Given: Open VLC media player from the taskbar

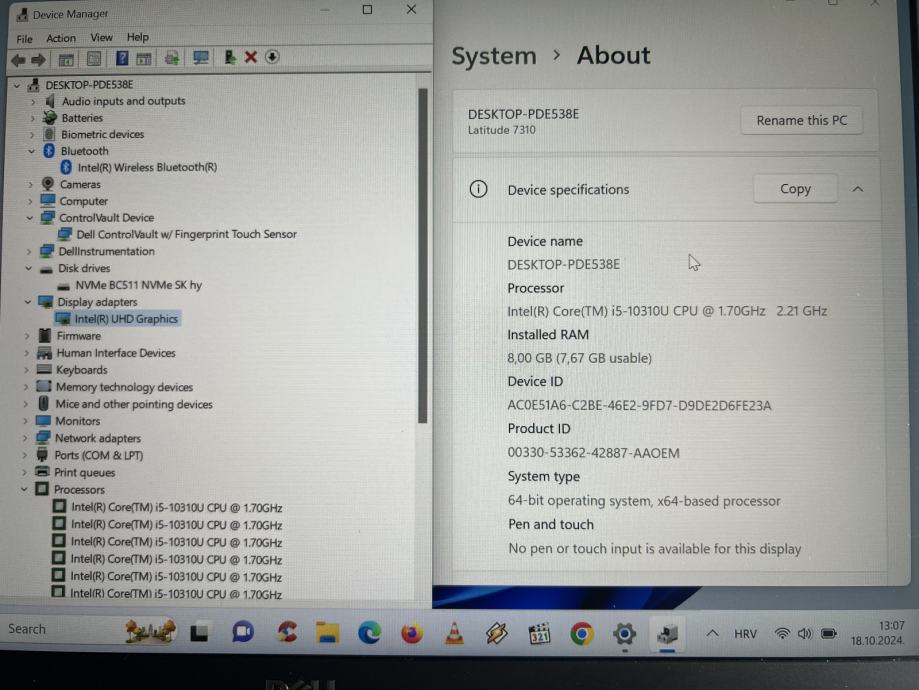Looking at the screenshot, I should (x=454, y=634).
